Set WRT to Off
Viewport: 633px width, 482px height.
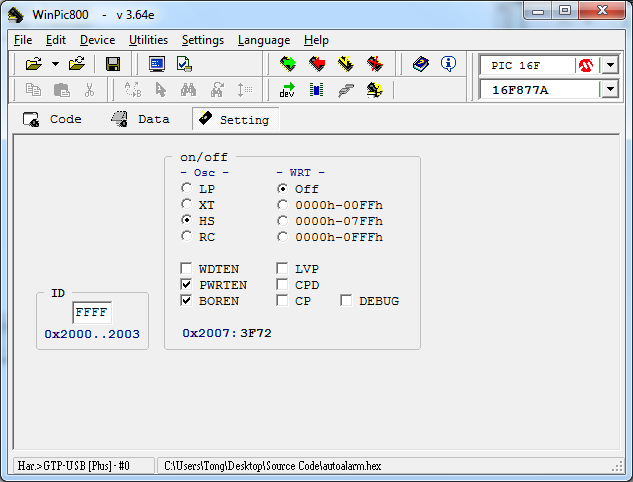click(x=283, y=189)
